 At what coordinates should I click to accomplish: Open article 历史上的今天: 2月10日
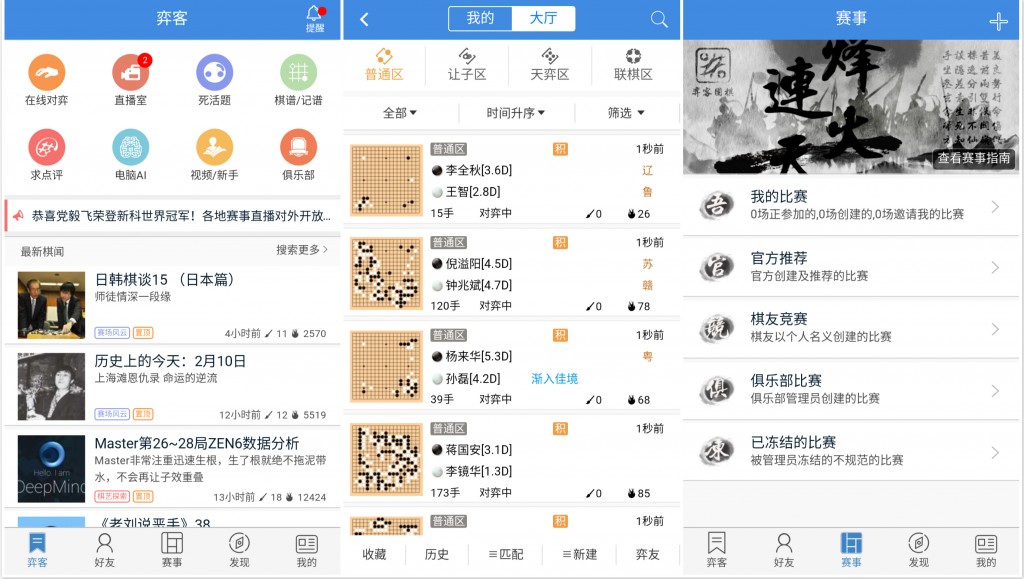[x=172, y=386]
